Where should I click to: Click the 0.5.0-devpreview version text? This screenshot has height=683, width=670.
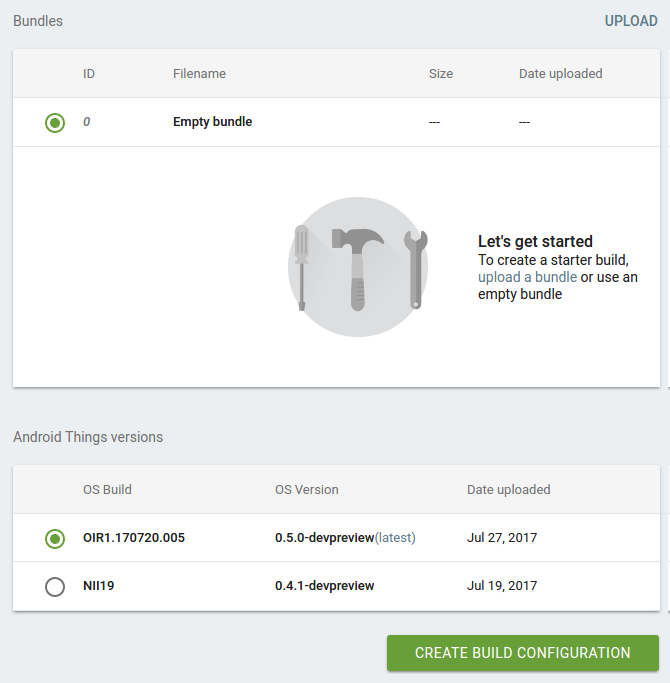[324, 538]
